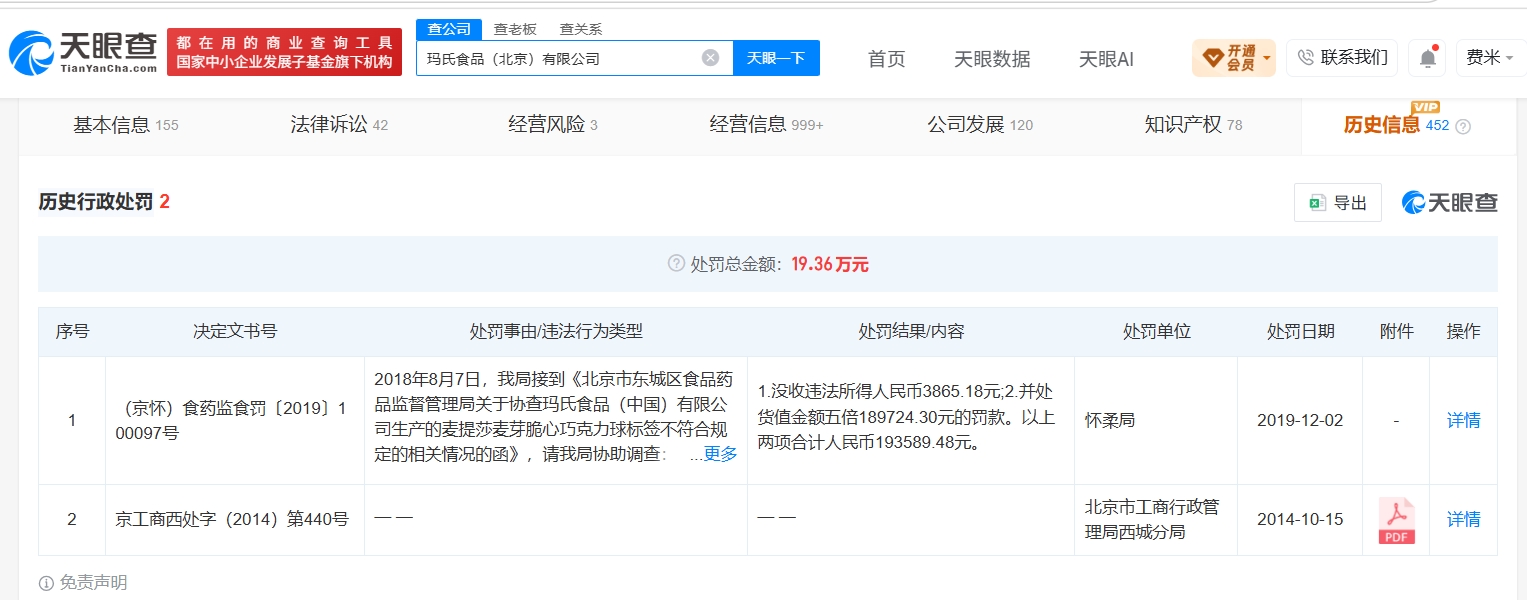Viewport: 1527px width, 600px height.
Task: Click the 处罚日期 column header
Action: (1300, 332)
